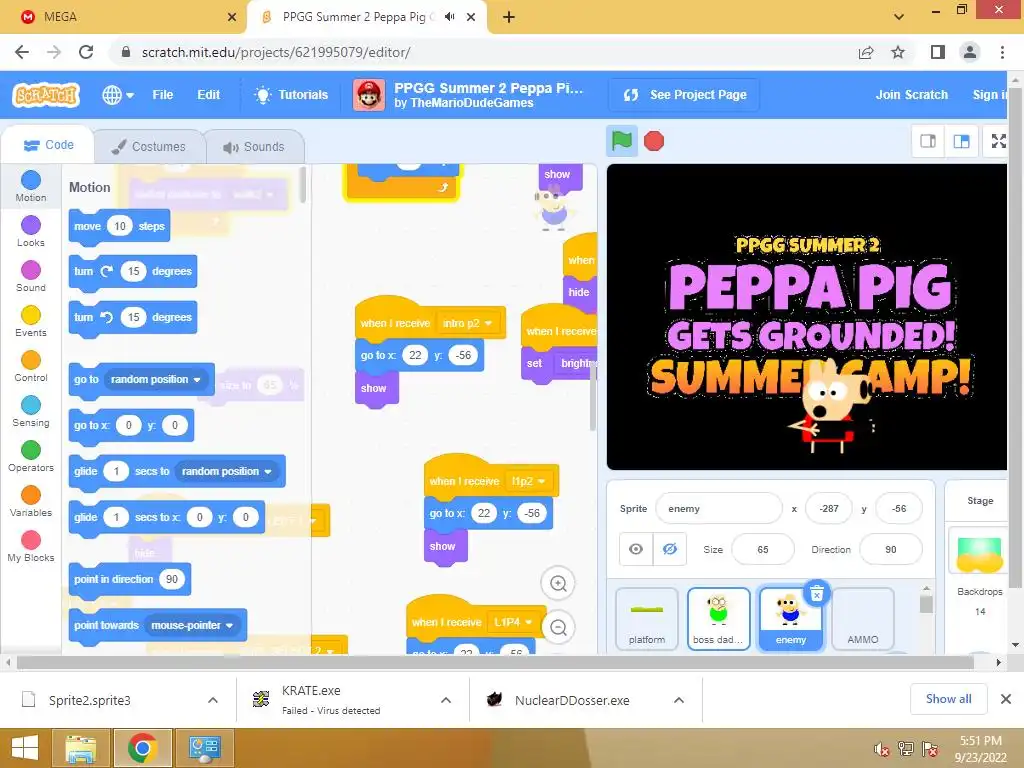Switch to small stage layout

click(x=928, y=141)
